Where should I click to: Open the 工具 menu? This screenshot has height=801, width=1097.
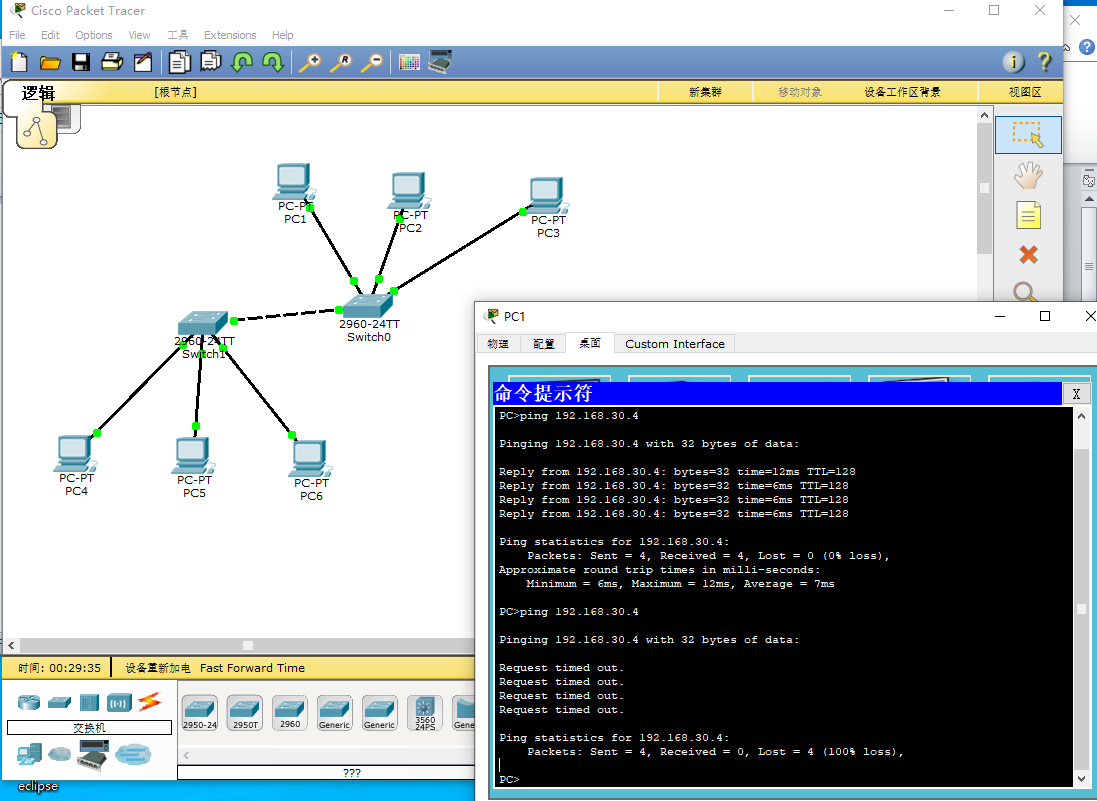(x=177, y=34)
